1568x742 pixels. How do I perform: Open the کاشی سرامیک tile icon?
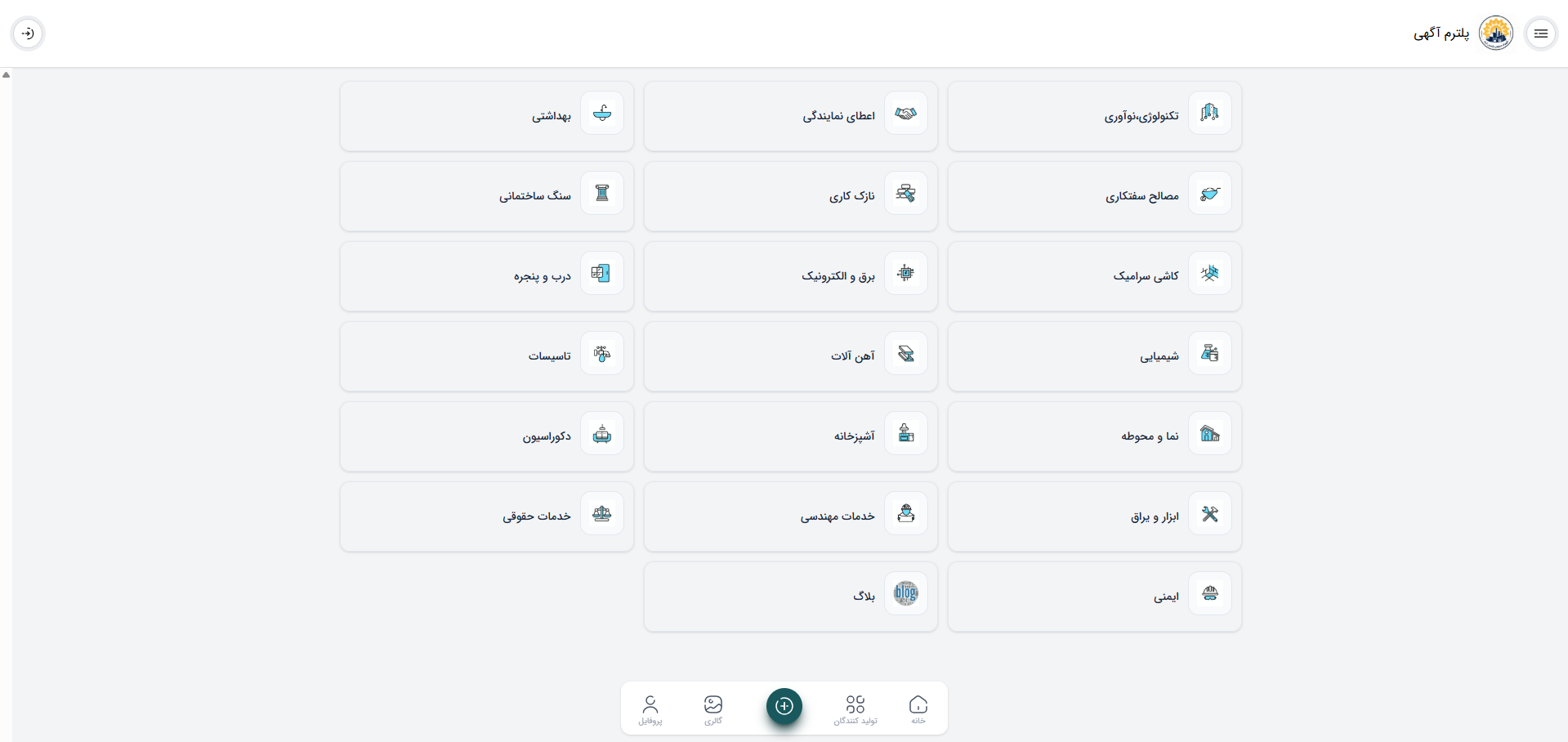coord(1209,273)
